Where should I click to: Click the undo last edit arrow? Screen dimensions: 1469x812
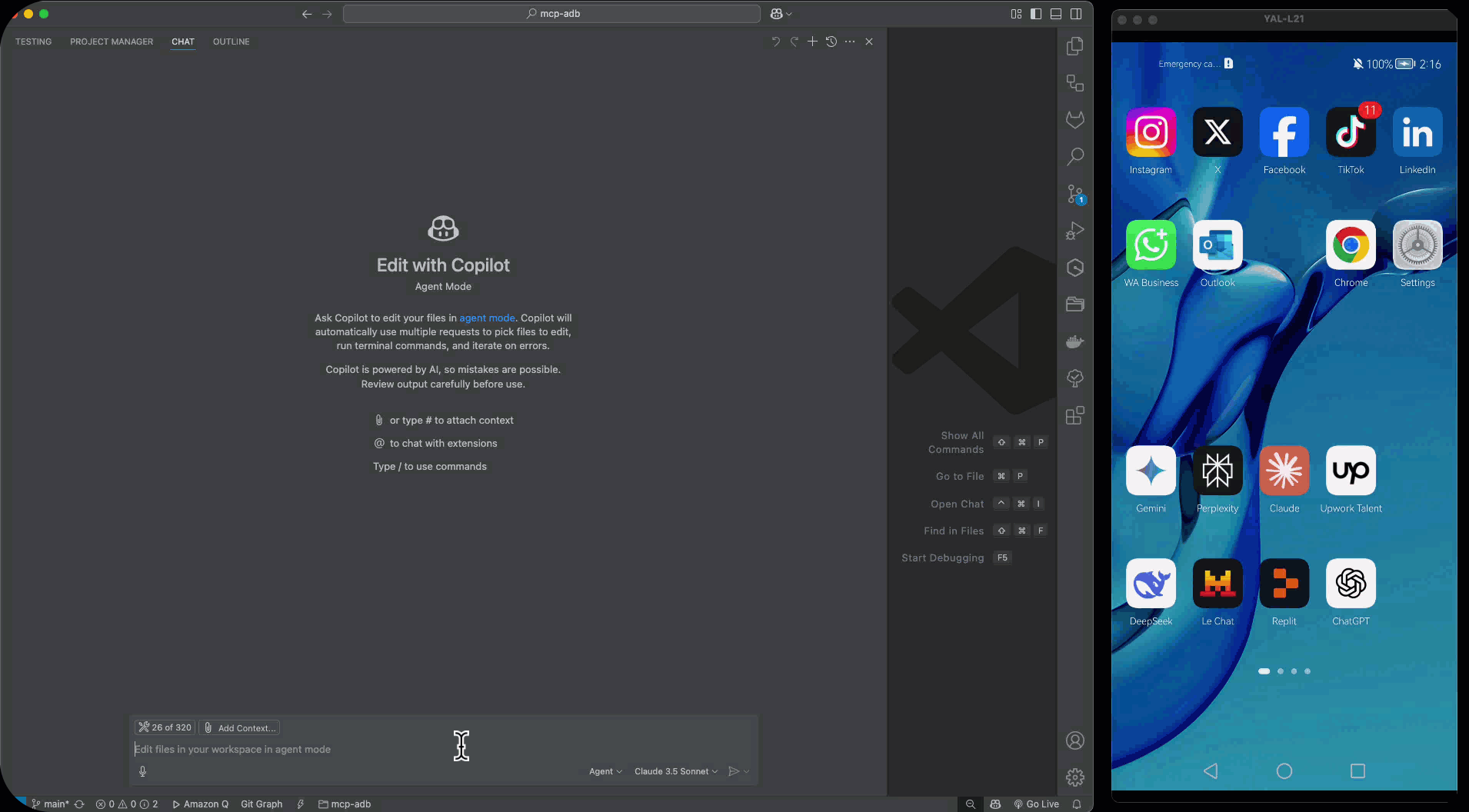point(775,42)
